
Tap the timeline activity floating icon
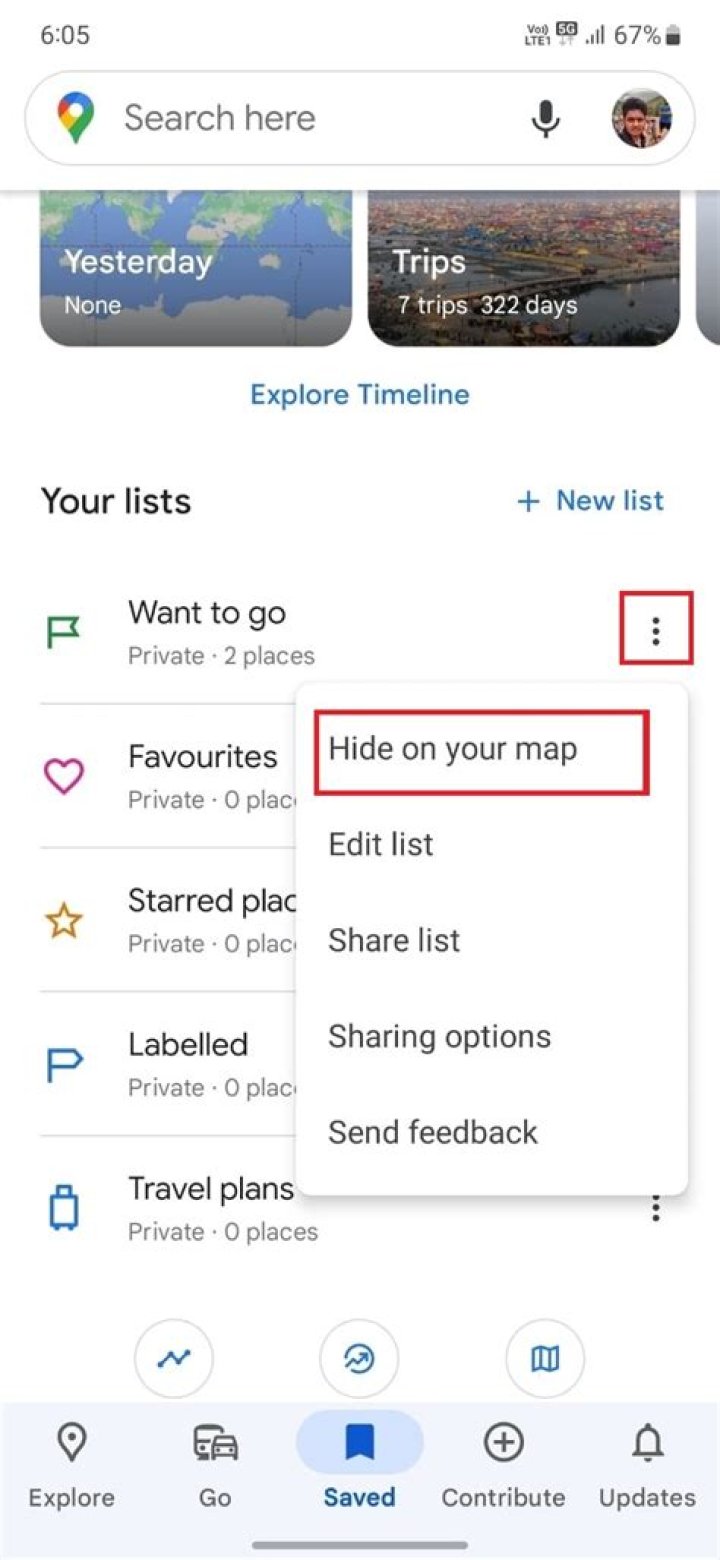point(174,1358)
